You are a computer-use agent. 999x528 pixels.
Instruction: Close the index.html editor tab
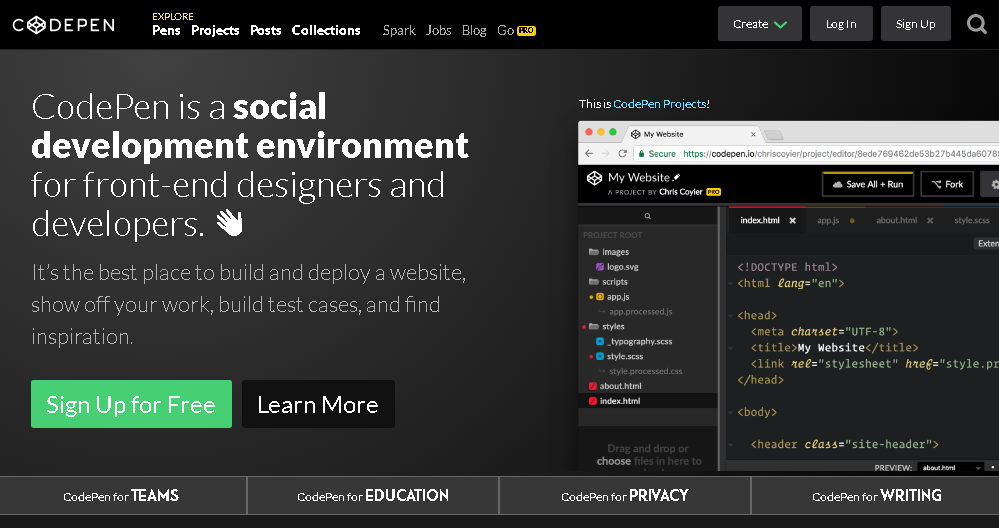tap(793, 220)
